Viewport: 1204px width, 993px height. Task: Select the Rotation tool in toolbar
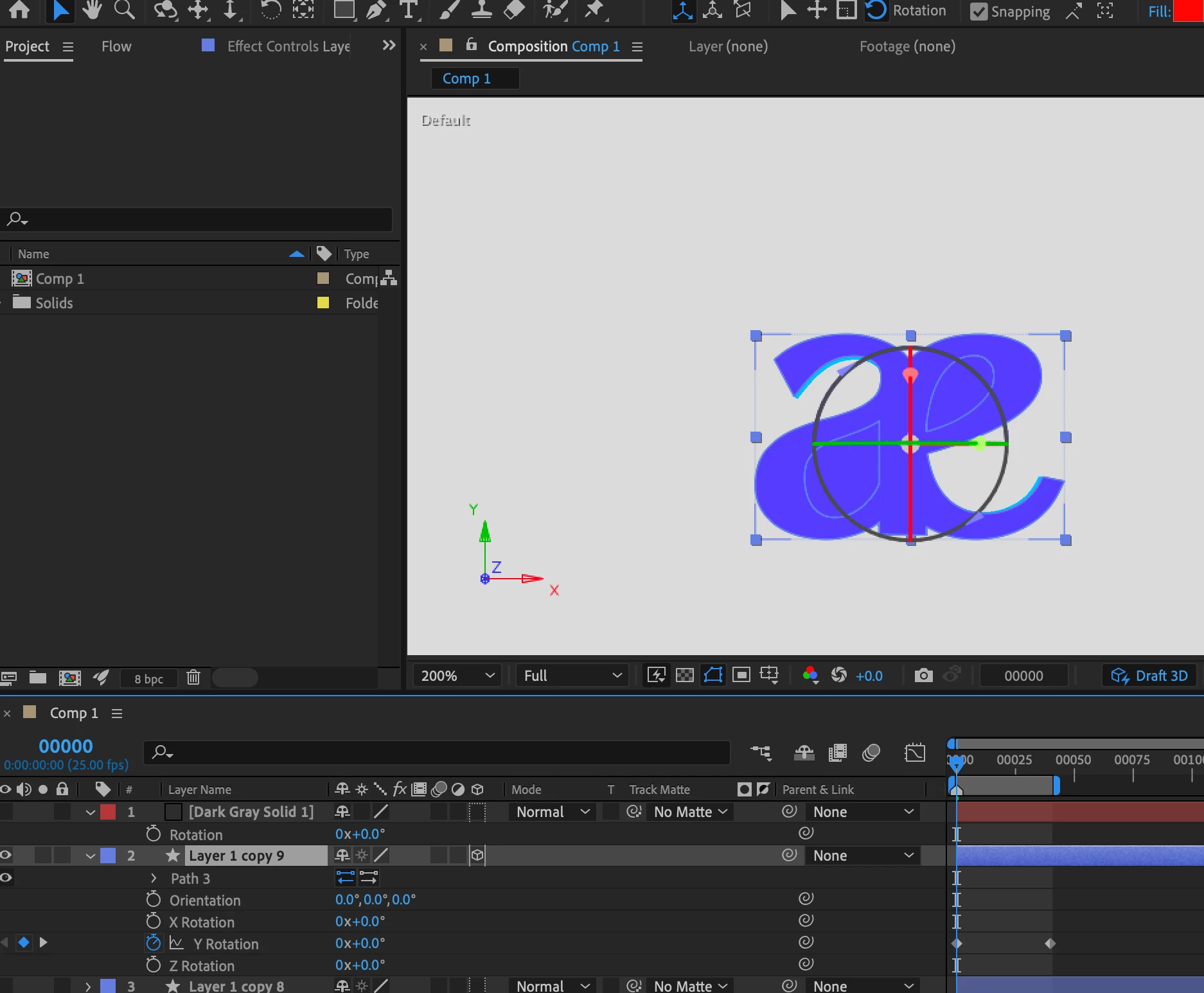coord(270,10)
